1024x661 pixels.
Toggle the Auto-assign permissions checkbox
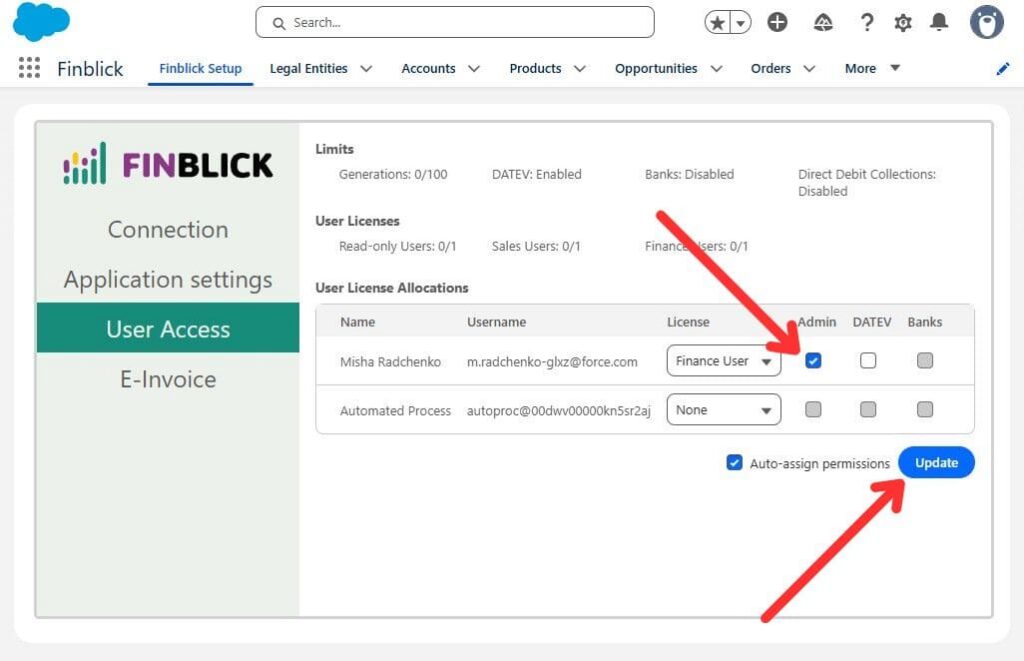point(734,462)
